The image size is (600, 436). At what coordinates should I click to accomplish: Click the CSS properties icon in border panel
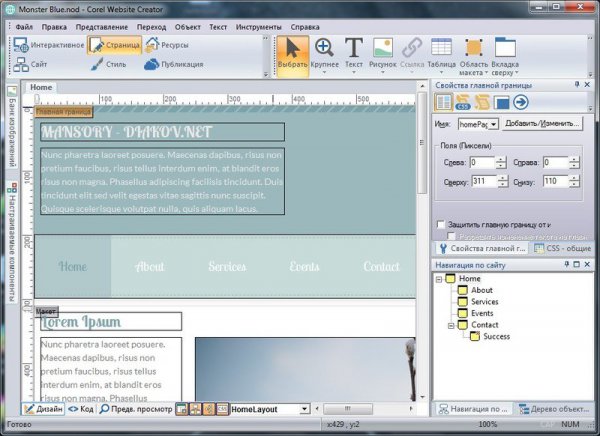point(463,102)
